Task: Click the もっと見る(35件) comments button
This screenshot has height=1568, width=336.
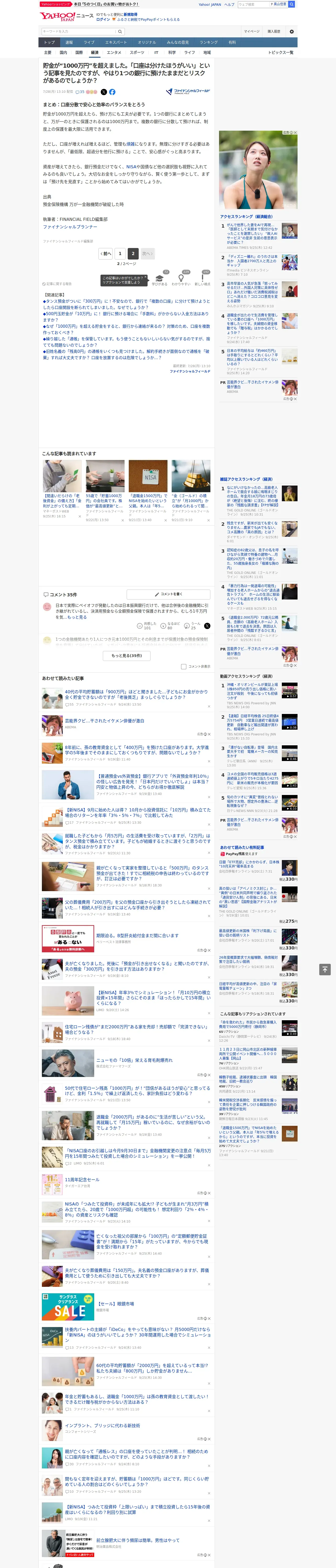Action: pos(127,656)
